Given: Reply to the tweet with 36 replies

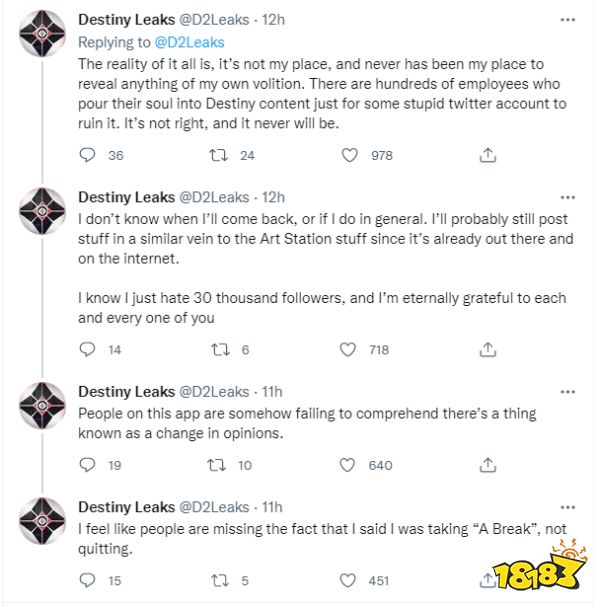Looking at the screenshot, I should point(87,155).
